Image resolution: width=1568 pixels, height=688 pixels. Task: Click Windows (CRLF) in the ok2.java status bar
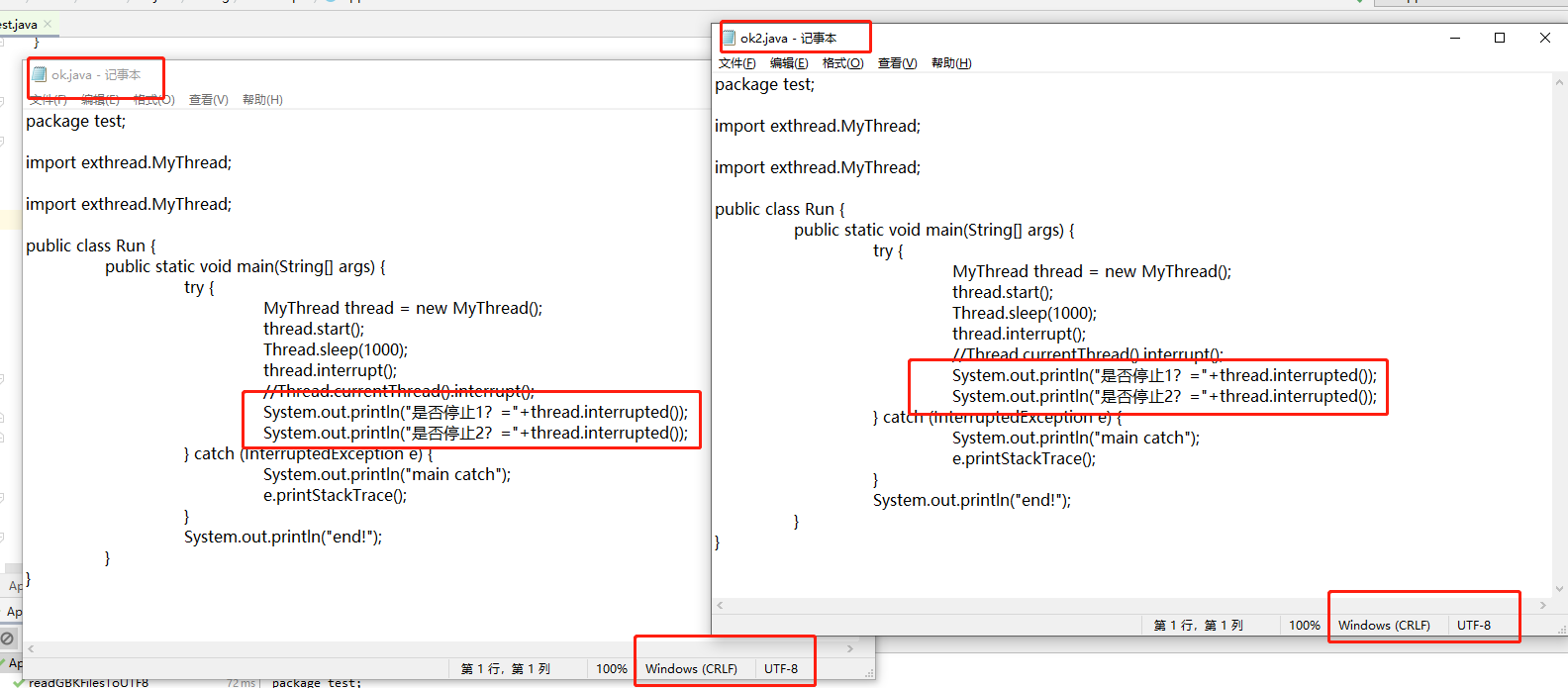[1384, 626]
